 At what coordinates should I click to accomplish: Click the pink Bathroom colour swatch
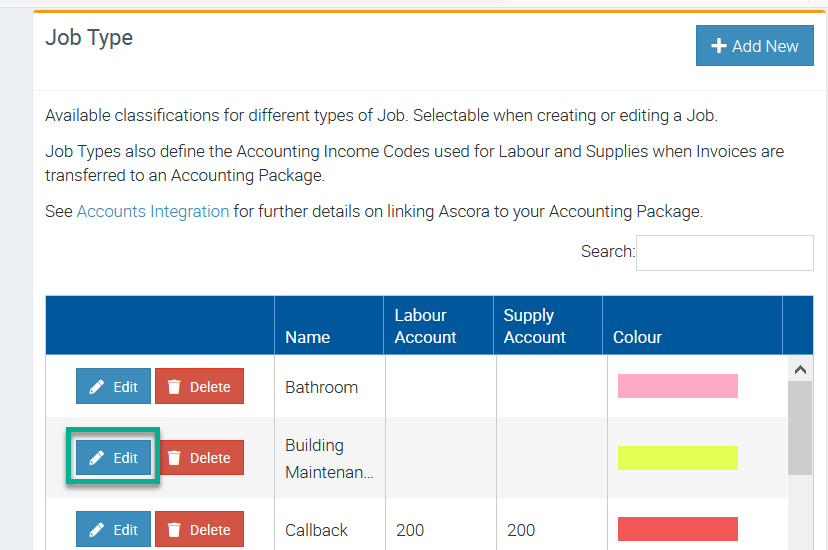pos(677,386)
